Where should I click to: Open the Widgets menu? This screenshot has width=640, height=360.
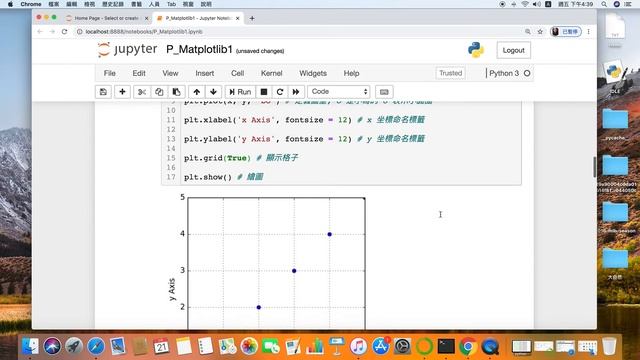coord(313,73)
